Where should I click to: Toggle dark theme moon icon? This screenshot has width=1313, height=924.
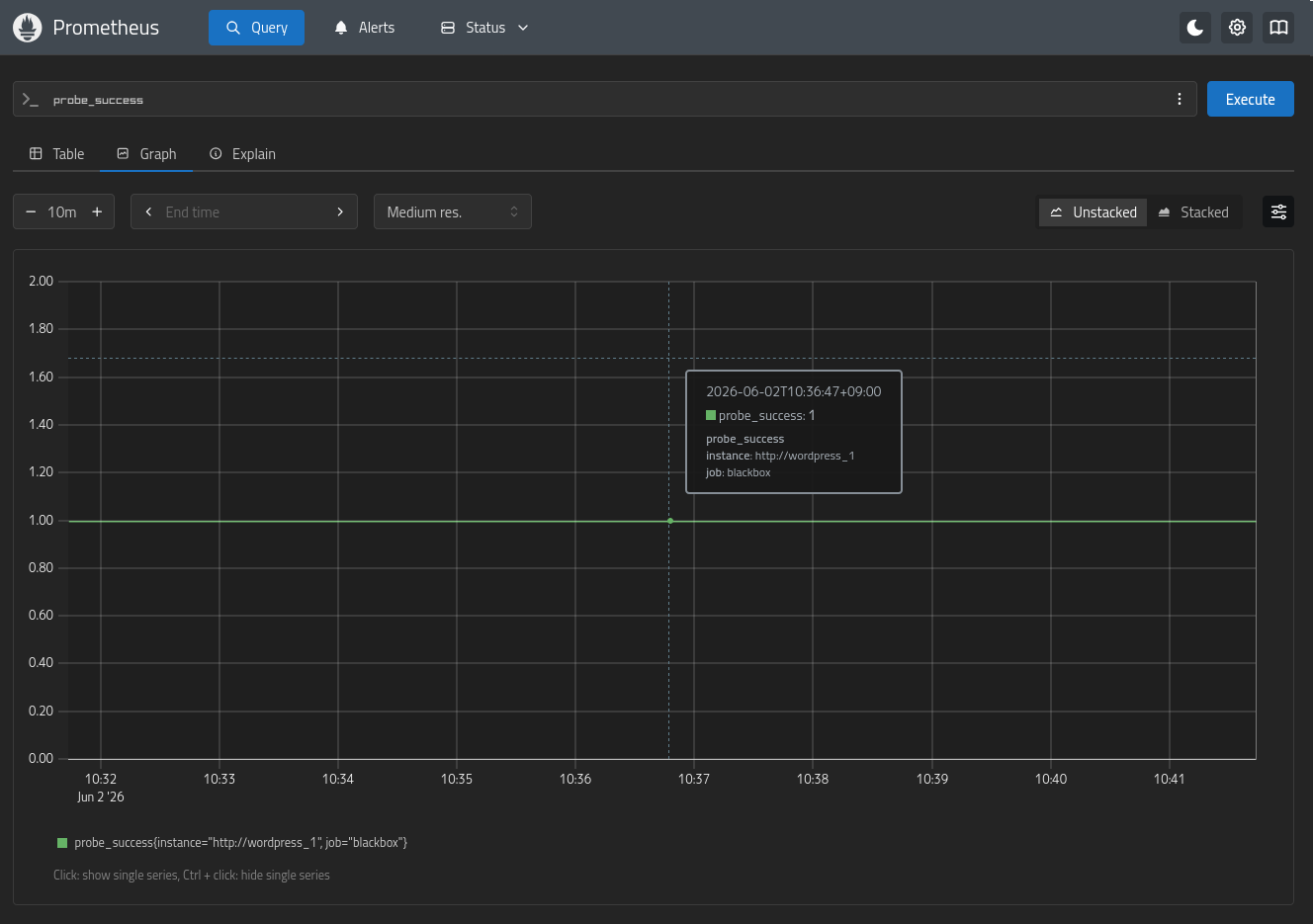(x=1195, y=28)
